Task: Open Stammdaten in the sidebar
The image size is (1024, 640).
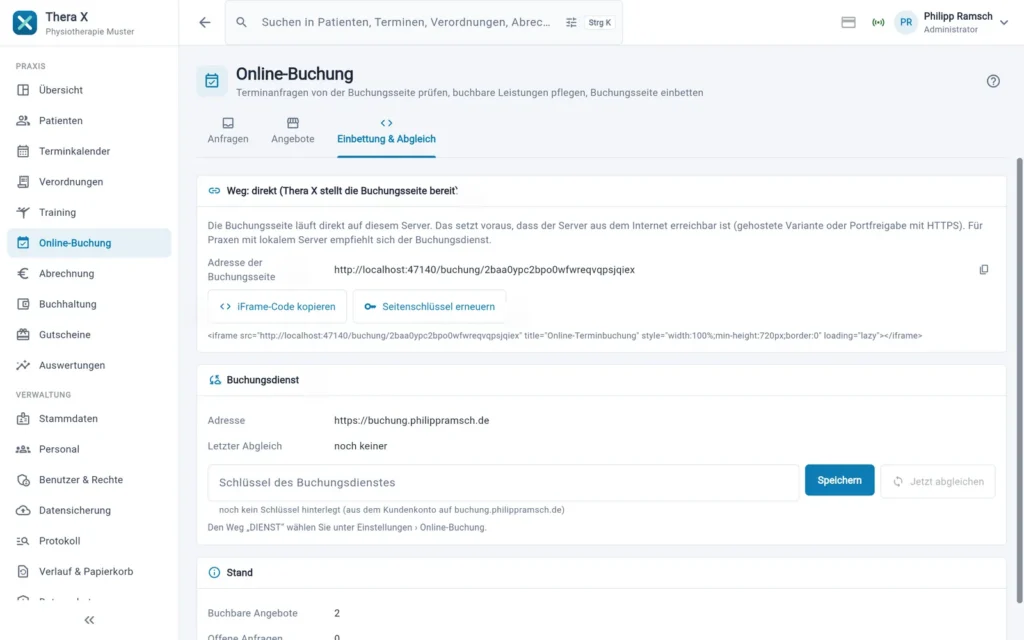Action: [89, 419]
